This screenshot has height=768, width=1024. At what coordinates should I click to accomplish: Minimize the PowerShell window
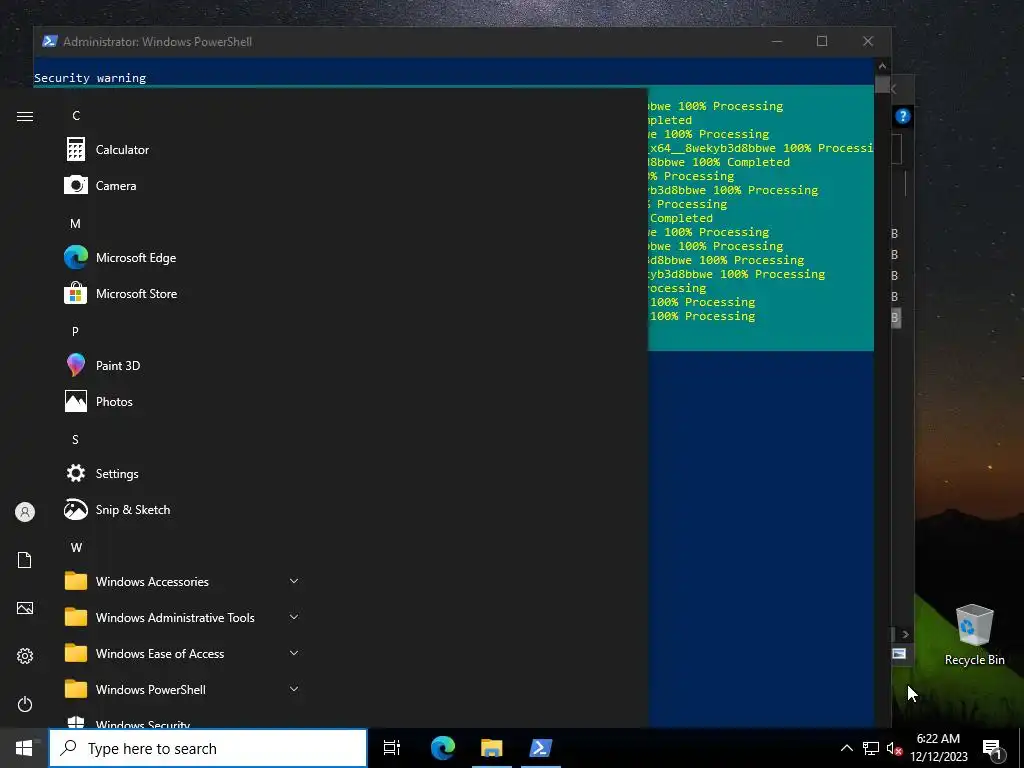click(776, 41)
